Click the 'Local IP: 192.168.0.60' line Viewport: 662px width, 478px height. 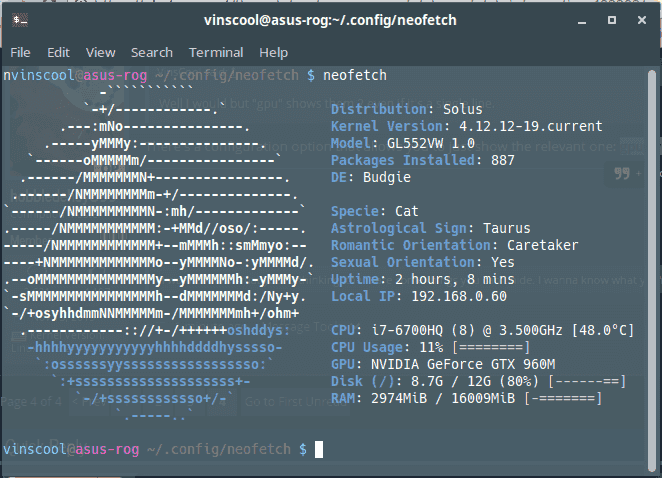pos(419,296)
